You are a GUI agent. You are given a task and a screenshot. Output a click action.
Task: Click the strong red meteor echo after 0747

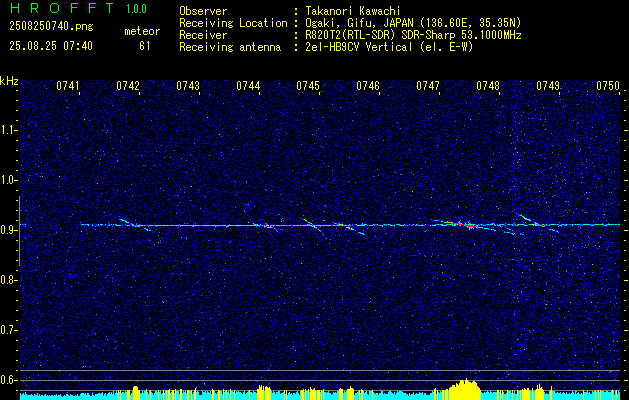coord(461,224)
